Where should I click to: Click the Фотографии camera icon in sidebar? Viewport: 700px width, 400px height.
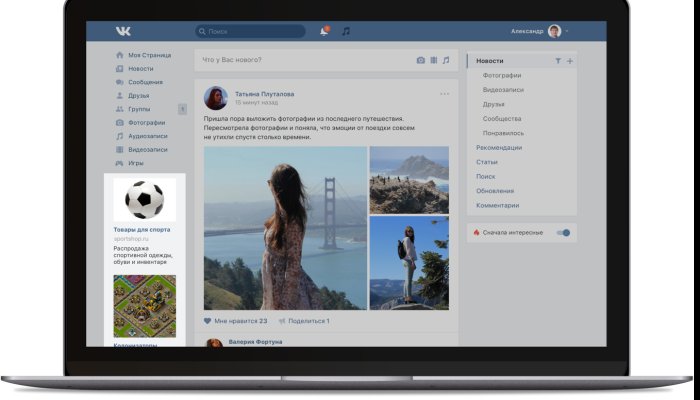[119, 122]
